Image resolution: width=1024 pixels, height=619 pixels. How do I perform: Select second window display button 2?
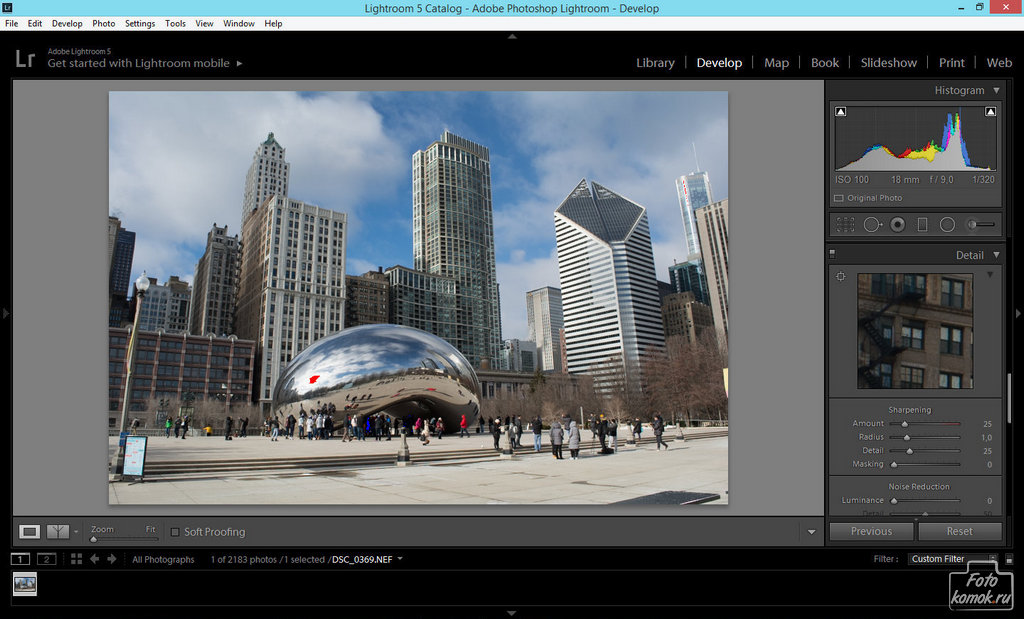point(46,559)
